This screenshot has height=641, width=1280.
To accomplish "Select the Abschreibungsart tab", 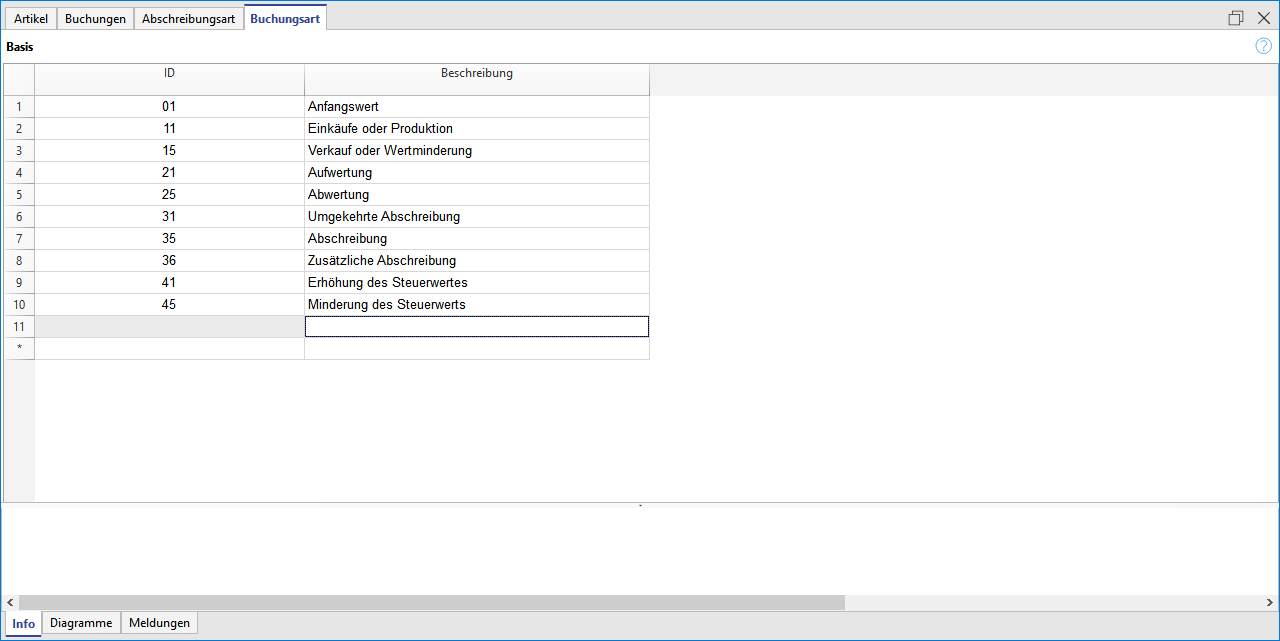I will (x=188, y=19).
